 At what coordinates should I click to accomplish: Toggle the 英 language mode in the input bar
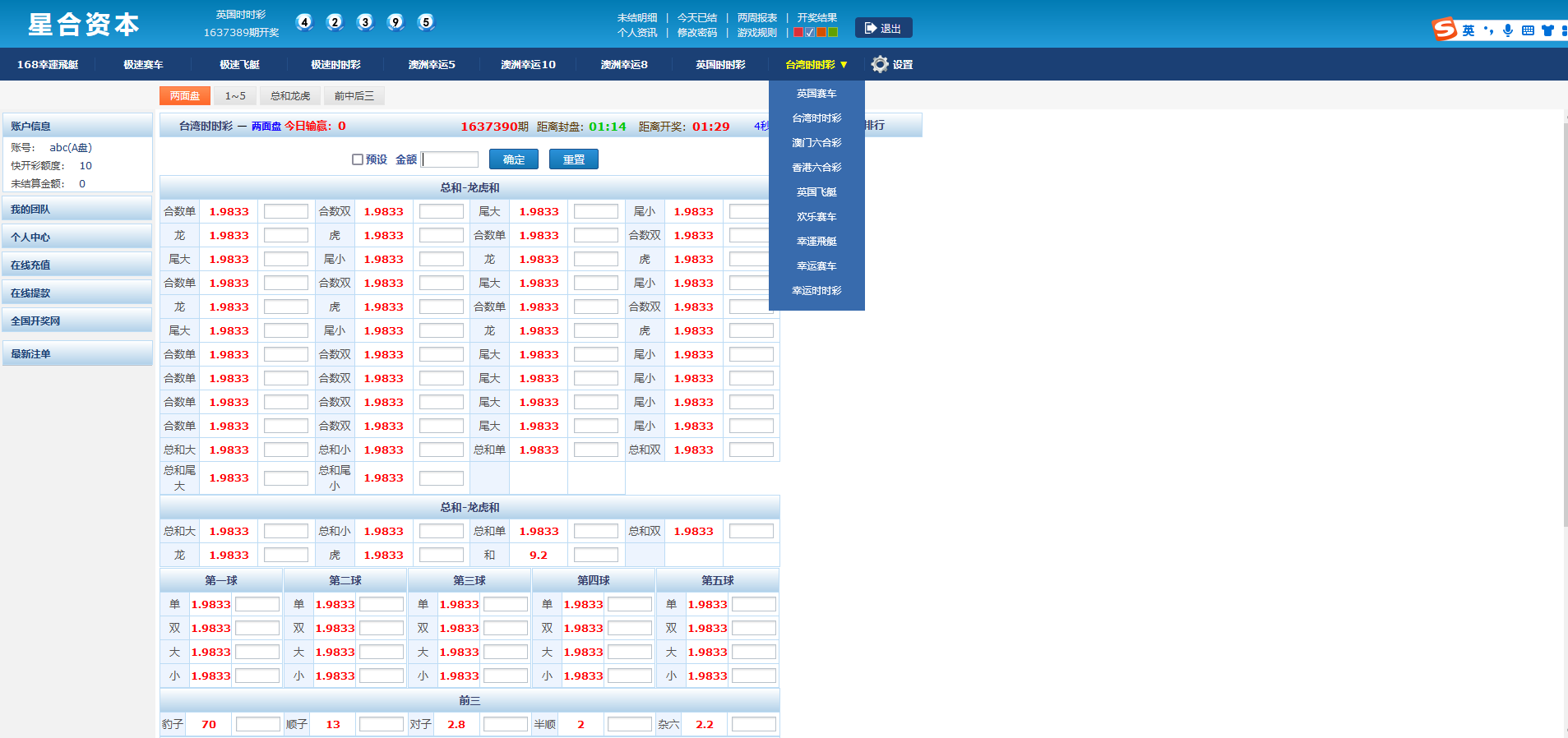pyautogui.click(x=1468, y=30)
